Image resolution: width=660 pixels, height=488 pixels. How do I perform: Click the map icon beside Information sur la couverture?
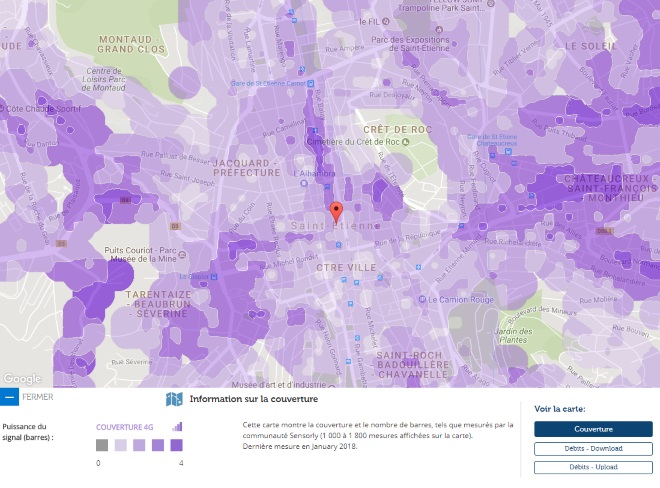[174, 399]
